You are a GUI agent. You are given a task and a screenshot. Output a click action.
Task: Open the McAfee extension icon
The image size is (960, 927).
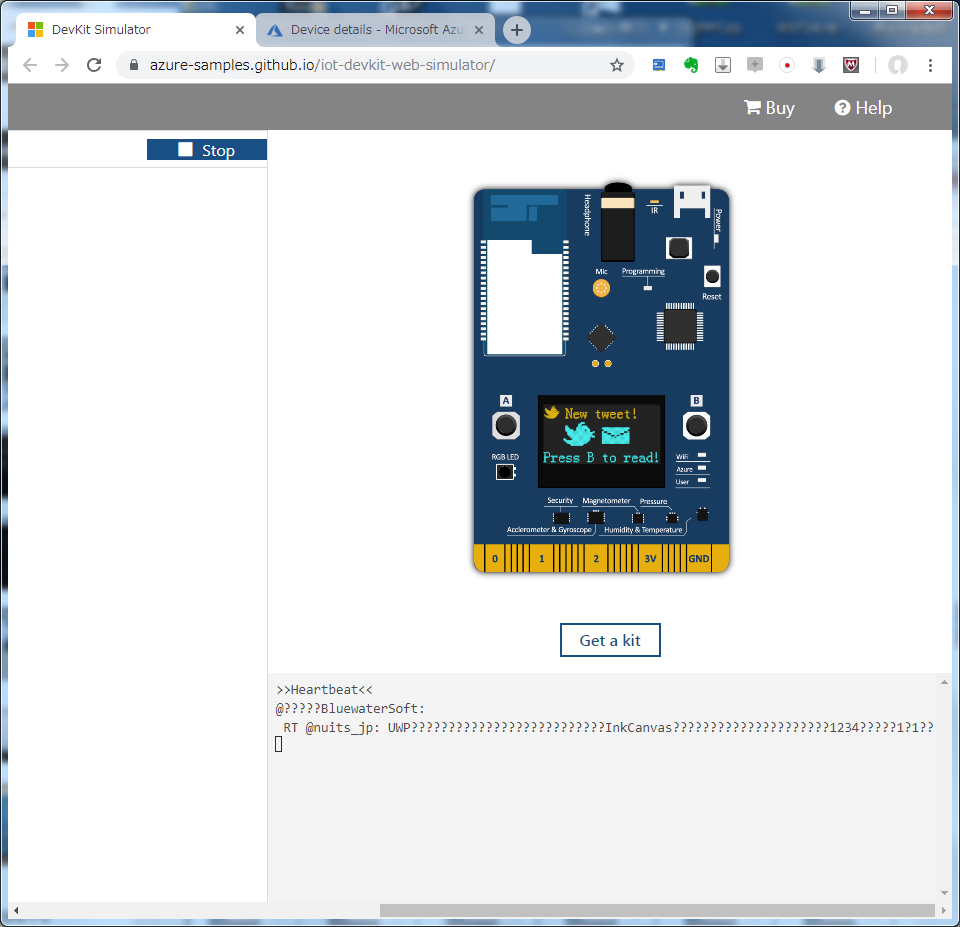(x=850, y=65)
